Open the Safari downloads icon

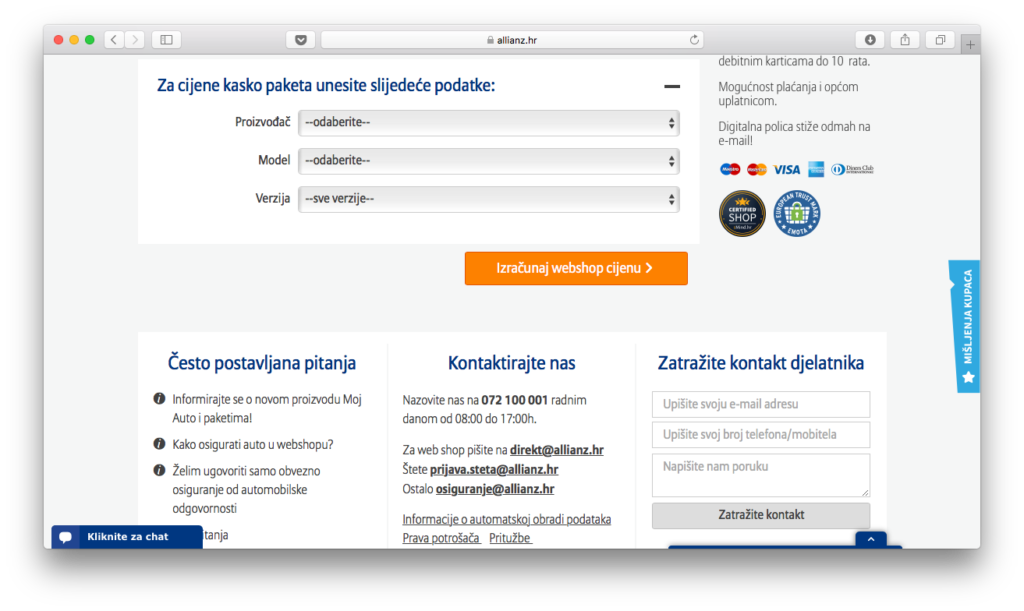click(x=870, y=40)
